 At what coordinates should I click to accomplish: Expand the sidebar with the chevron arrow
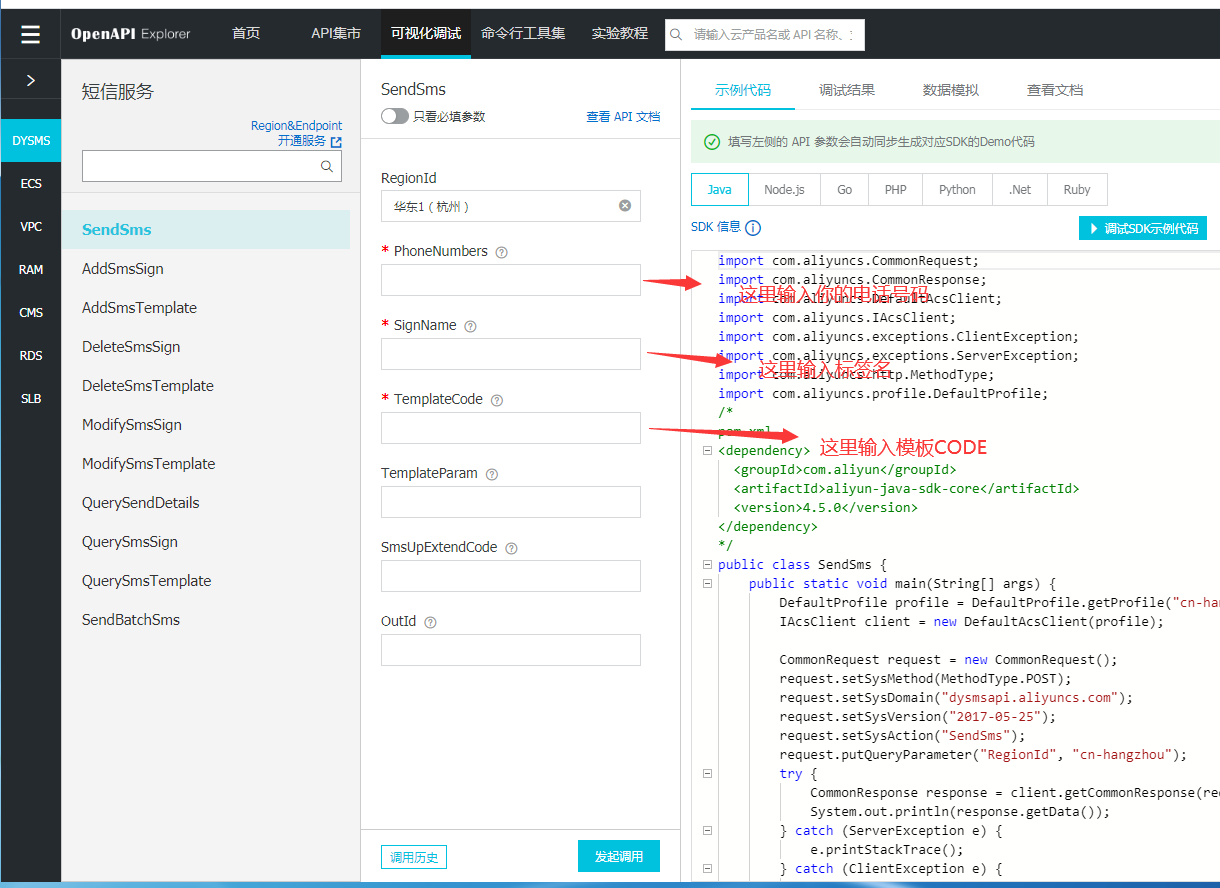coord(30,80)
